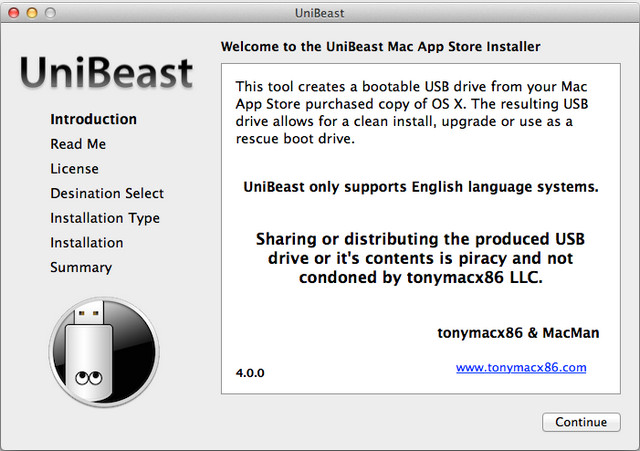Open the www.tonymacx86.com link
Image resolution: width=640 pixels, height=451 pixels.
[520, 367]
